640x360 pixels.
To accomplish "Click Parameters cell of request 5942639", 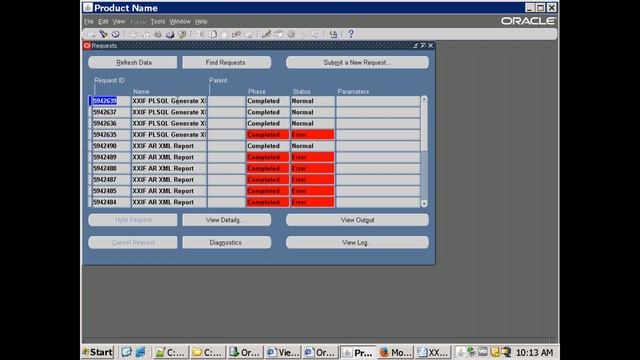I will pyautogui.click(x=378, y=101).
